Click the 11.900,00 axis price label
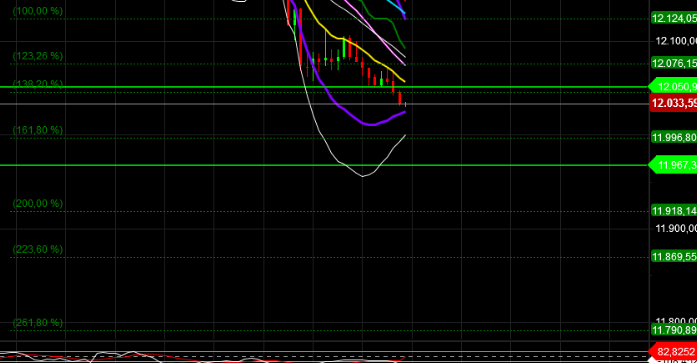Screen dimensions: 697x363 coord(676,229)
